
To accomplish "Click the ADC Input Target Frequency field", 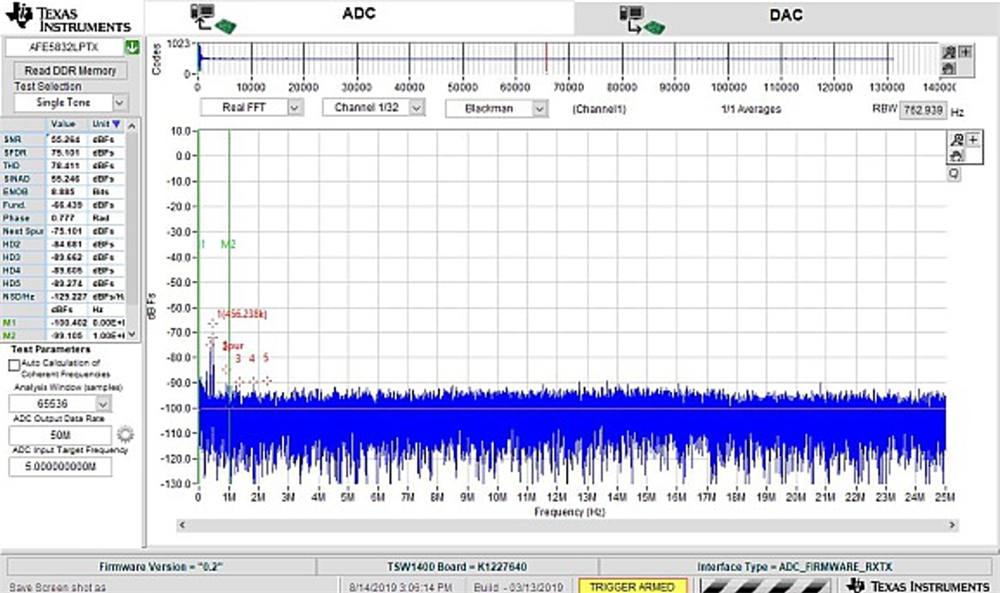I will (x=69, y=466).
